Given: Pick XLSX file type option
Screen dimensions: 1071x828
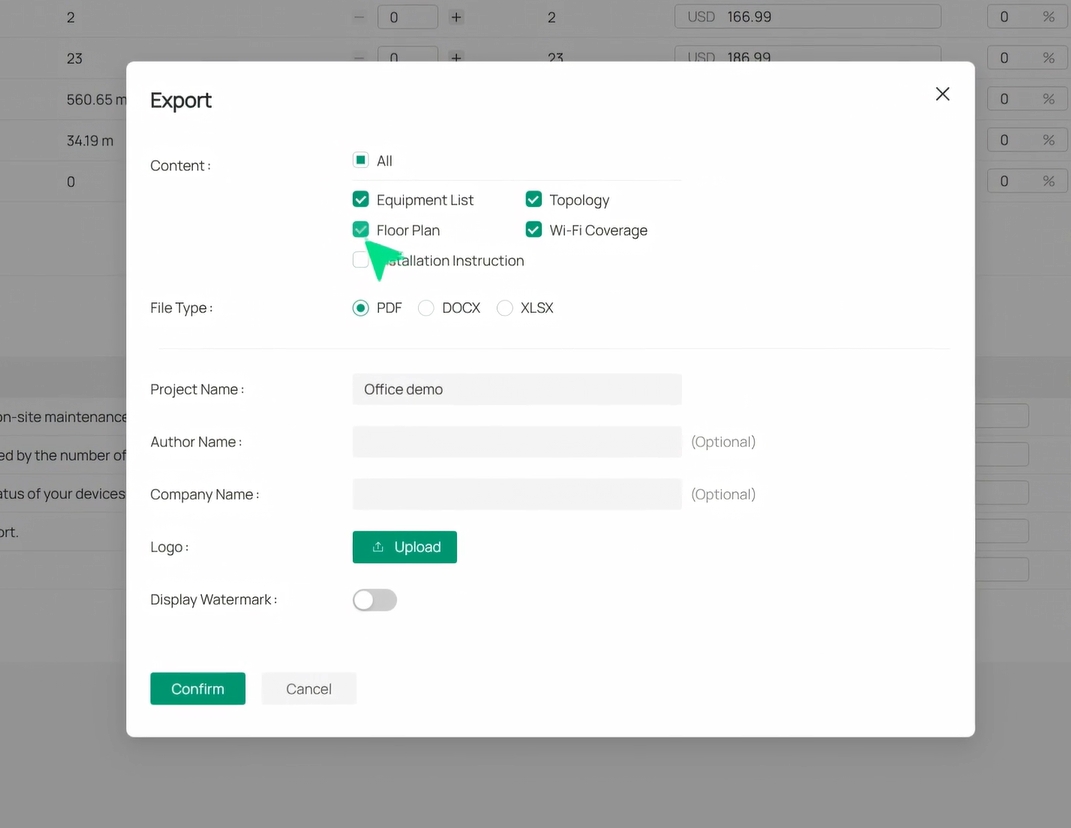Looking at the screenshot, I should click(505, 308).
